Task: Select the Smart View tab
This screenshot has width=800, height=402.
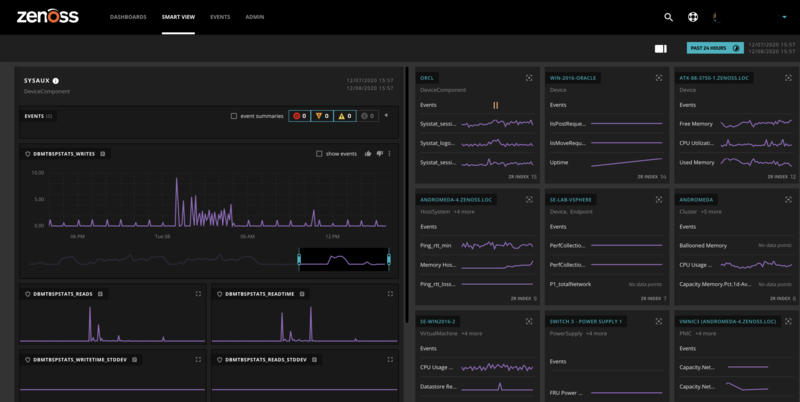Action: pyautogui.click(x=178, y=17)
